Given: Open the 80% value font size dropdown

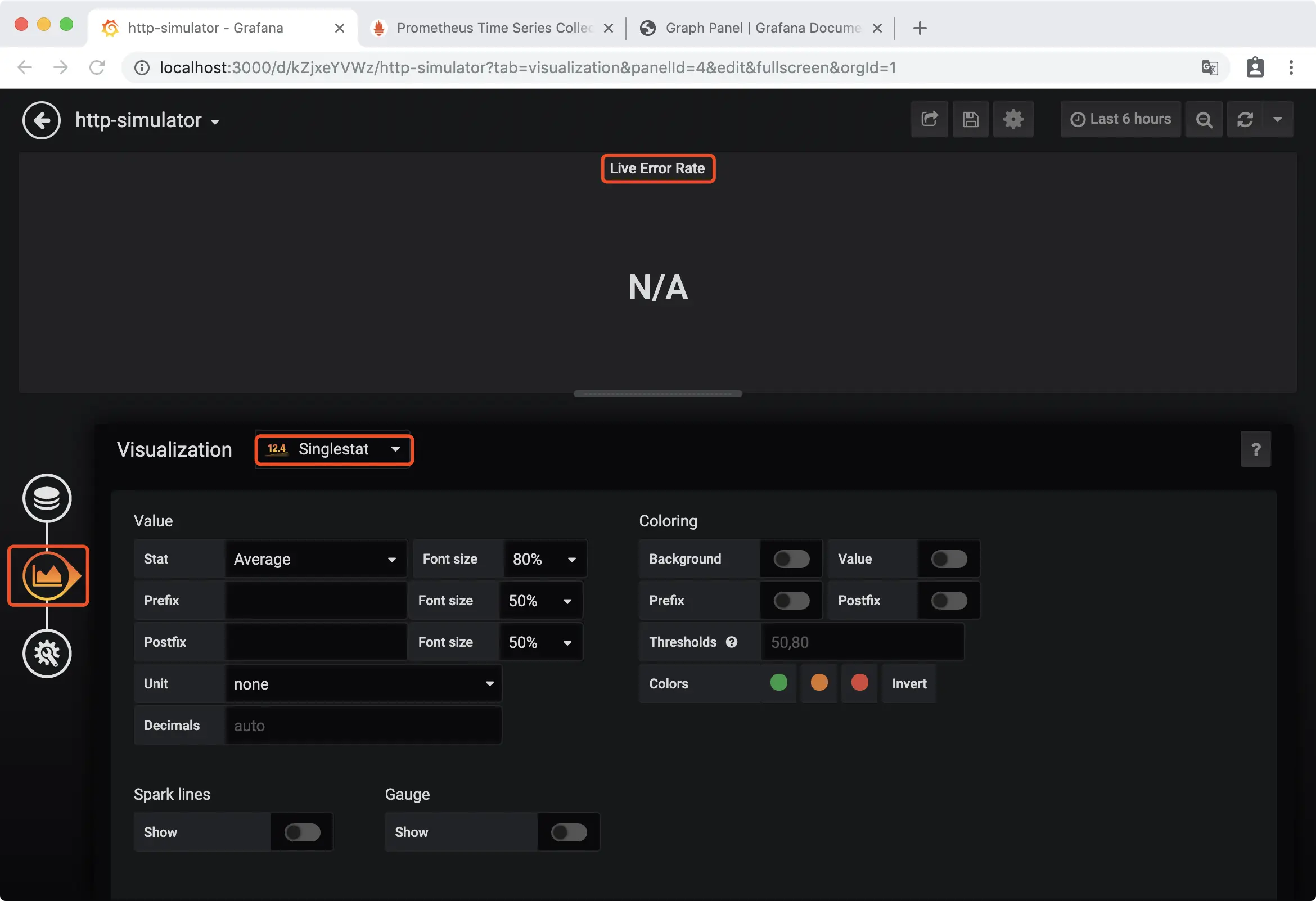Looking at the screenshot, I should pyautogui.click(x=545, y=559).
